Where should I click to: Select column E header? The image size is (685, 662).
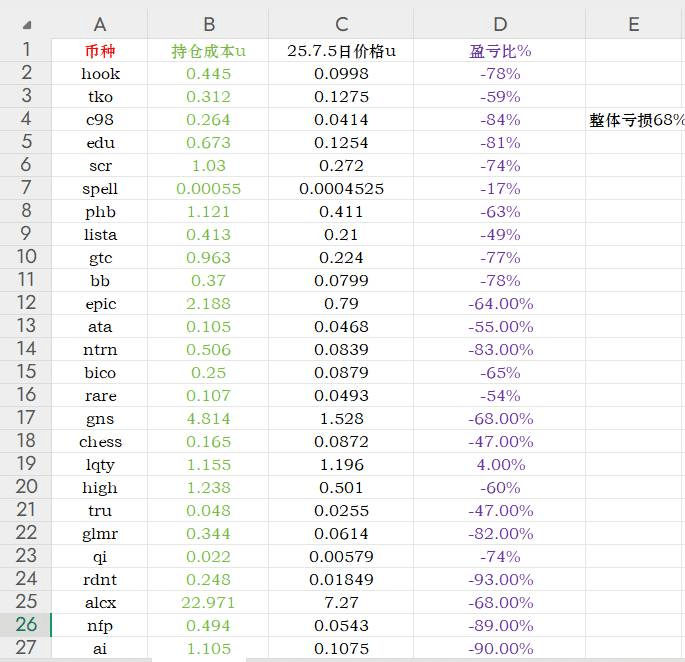pyautogui.click(x=635, y=24)
